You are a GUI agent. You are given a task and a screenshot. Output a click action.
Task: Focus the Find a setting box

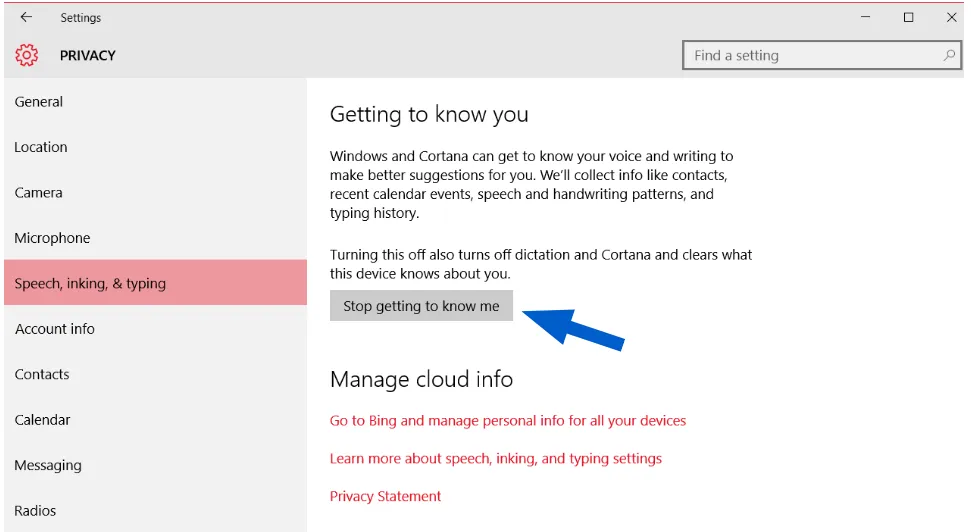(822, 55)
